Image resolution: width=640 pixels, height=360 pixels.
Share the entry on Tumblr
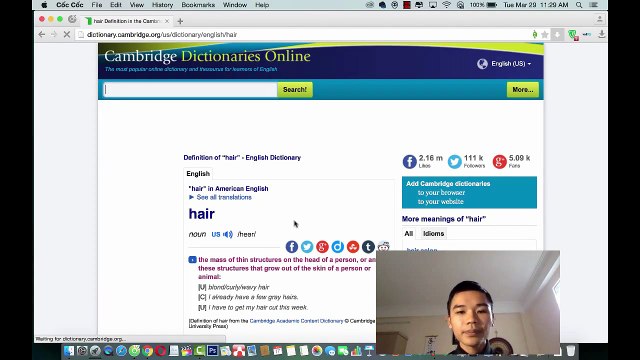click(x=368, y=247)
